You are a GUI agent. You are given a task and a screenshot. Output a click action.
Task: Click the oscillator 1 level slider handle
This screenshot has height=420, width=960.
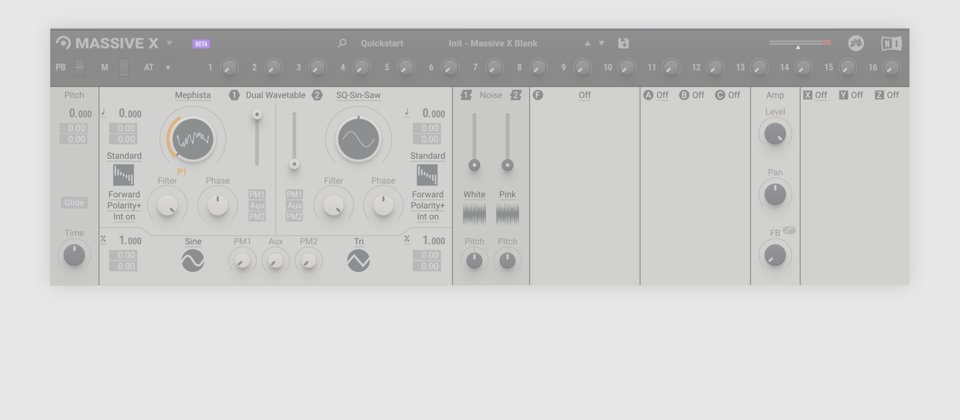[257, 115]
